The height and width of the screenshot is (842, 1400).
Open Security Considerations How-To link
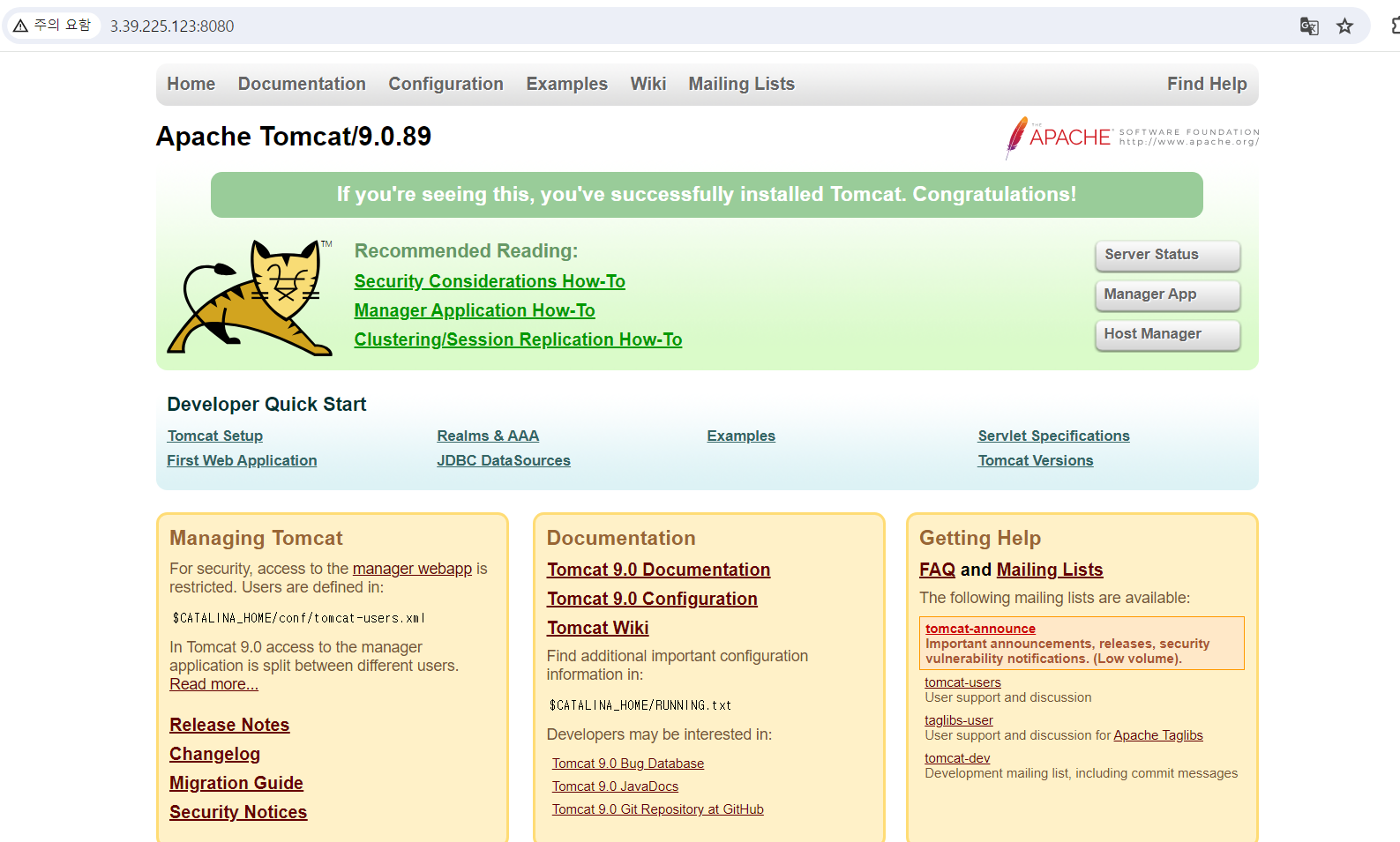[x=490, y=281]
